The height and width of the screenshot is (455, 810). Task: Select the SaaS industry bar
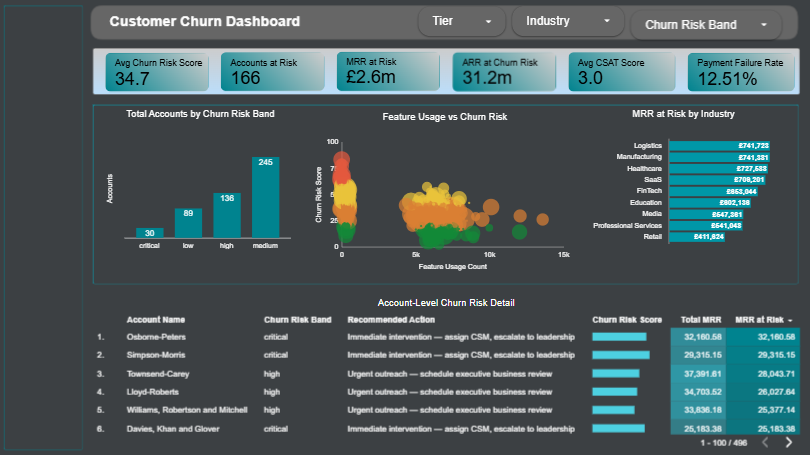coord(718,180)
